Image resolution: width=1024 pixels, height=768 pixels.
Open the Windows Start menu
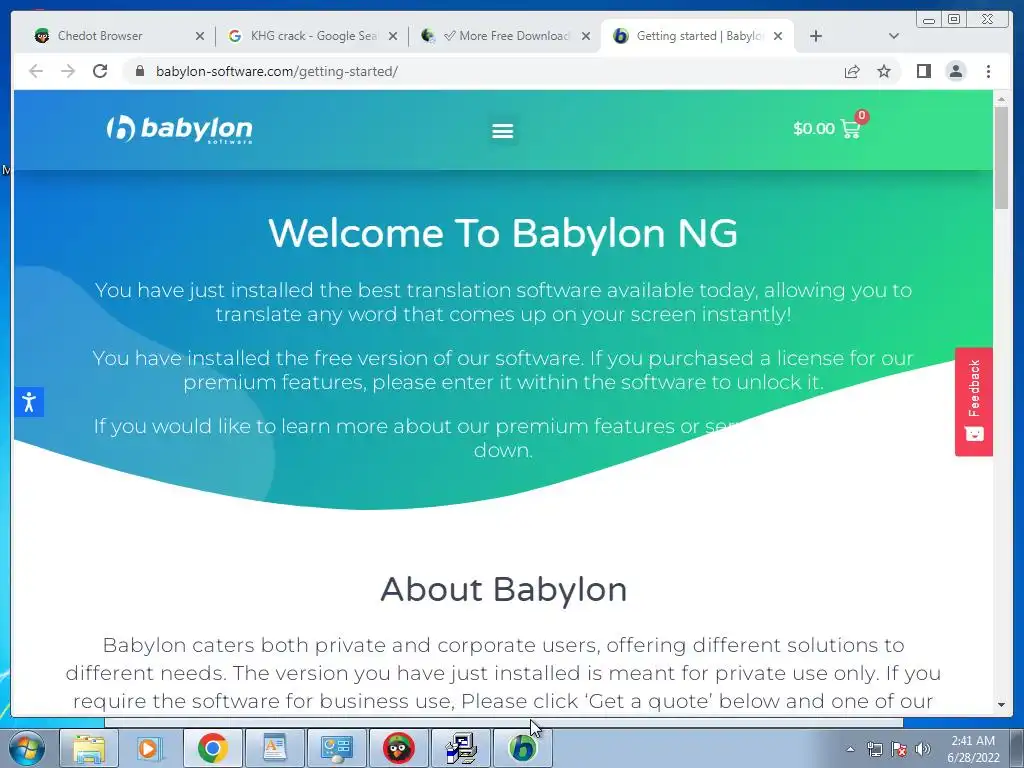(27, 748)
